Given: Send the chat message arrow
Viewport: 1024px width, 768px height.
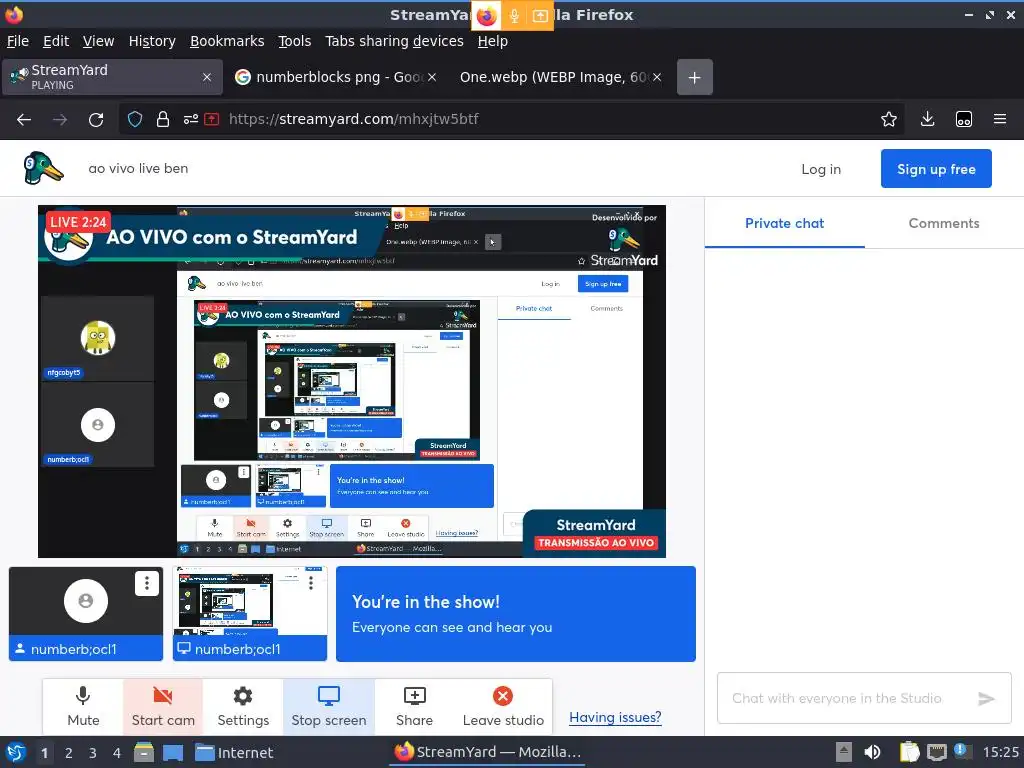Looking at the screenshot, I should (986, 699).
